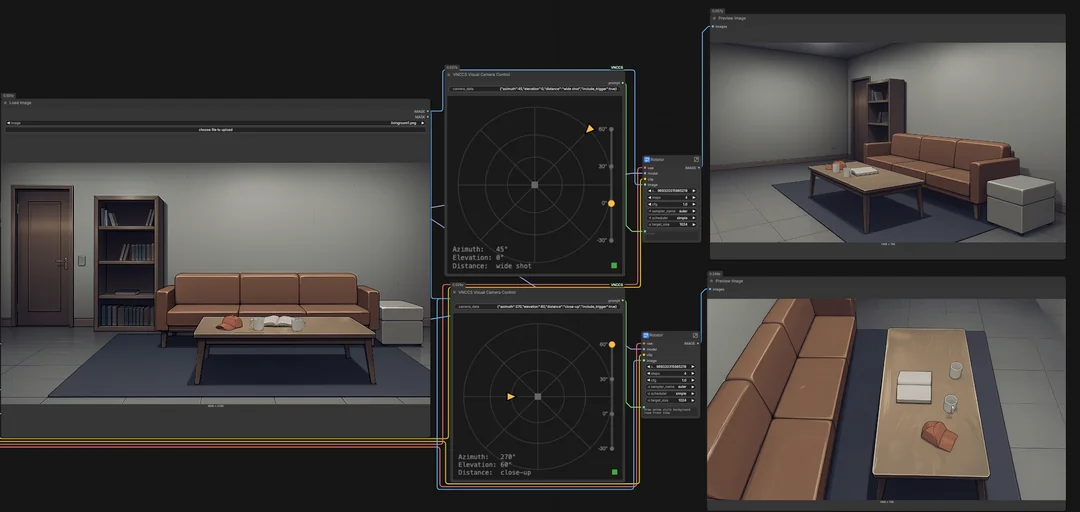Click prompt output socket on upper camera node
1080x512 pixels.
point(623,83)
